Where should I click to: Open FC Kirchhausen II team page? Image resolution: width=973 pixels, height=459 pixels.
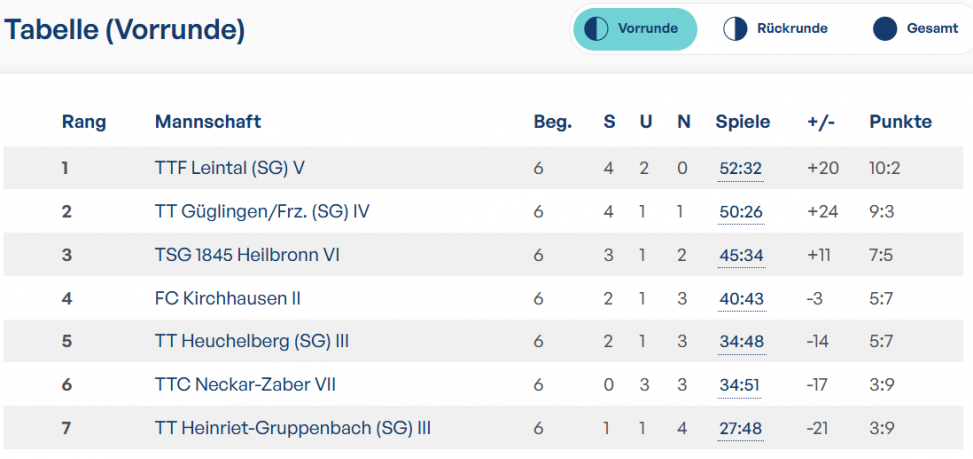tap(228, 298)
